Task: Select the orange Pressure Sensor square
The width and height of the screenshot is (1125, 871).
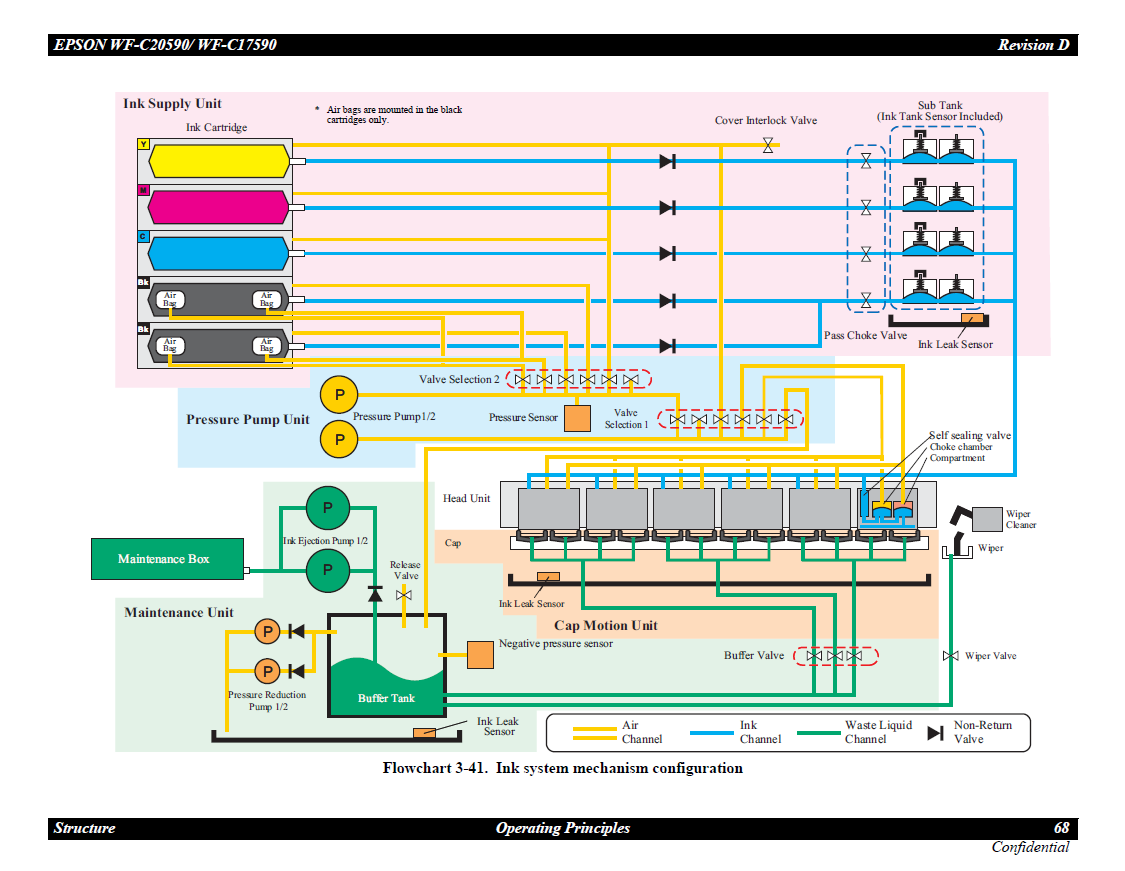Action: (577, 417)
